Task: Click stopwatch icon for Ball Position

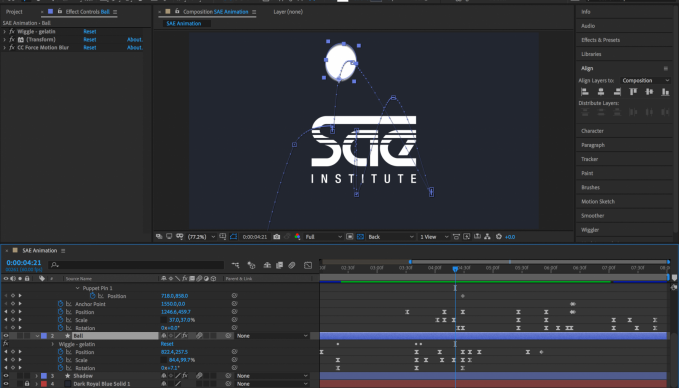Action: (x=60, y=352)
